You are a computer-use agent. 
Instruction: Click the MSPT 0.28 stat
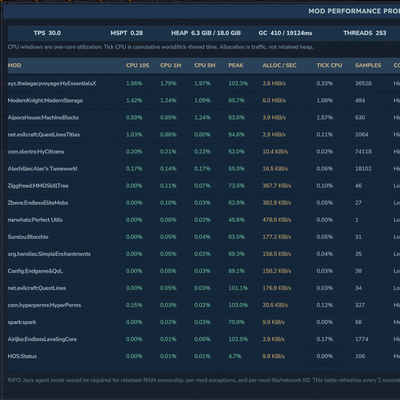127,33
